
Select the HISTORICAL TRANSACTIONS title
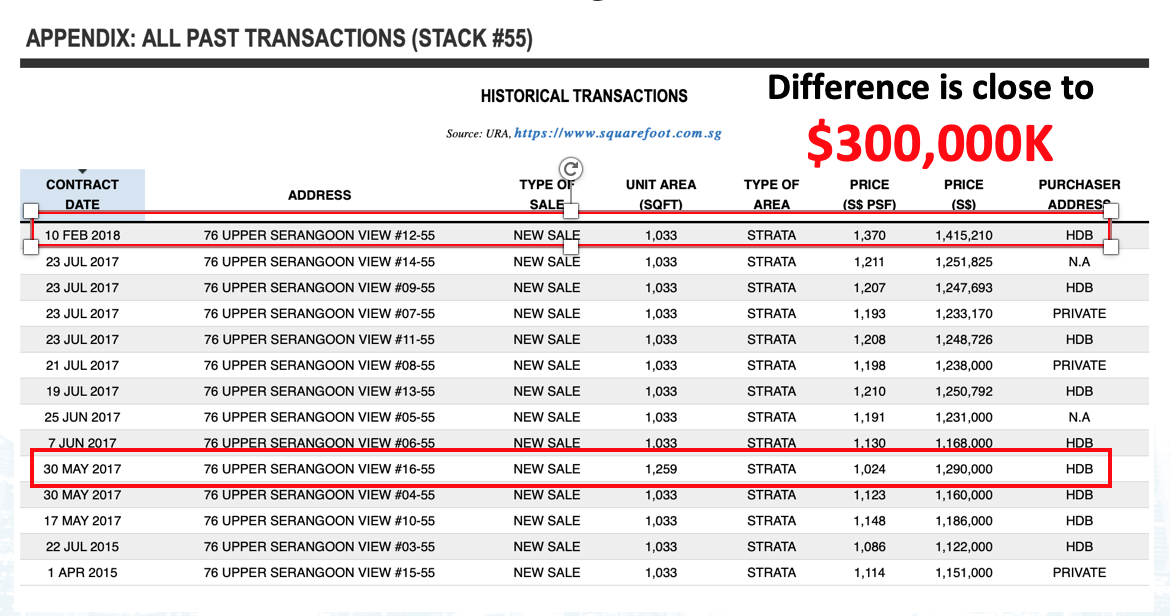pyautogui.click(x=584, y=97)
